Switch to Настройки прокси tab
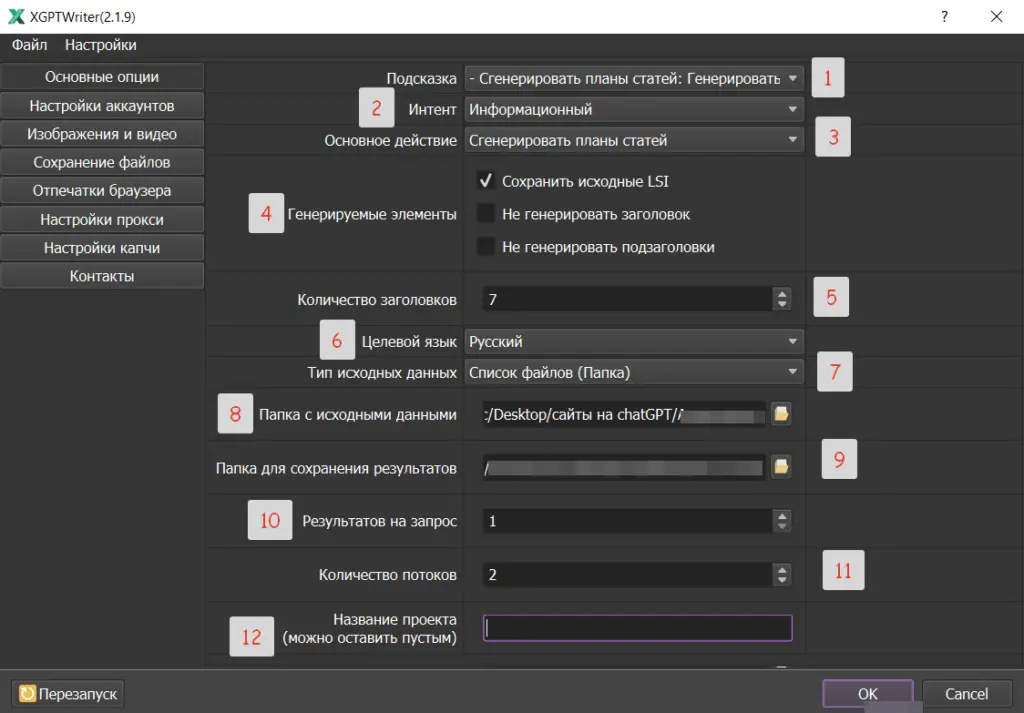1024x713 pixels. point(102,219)
